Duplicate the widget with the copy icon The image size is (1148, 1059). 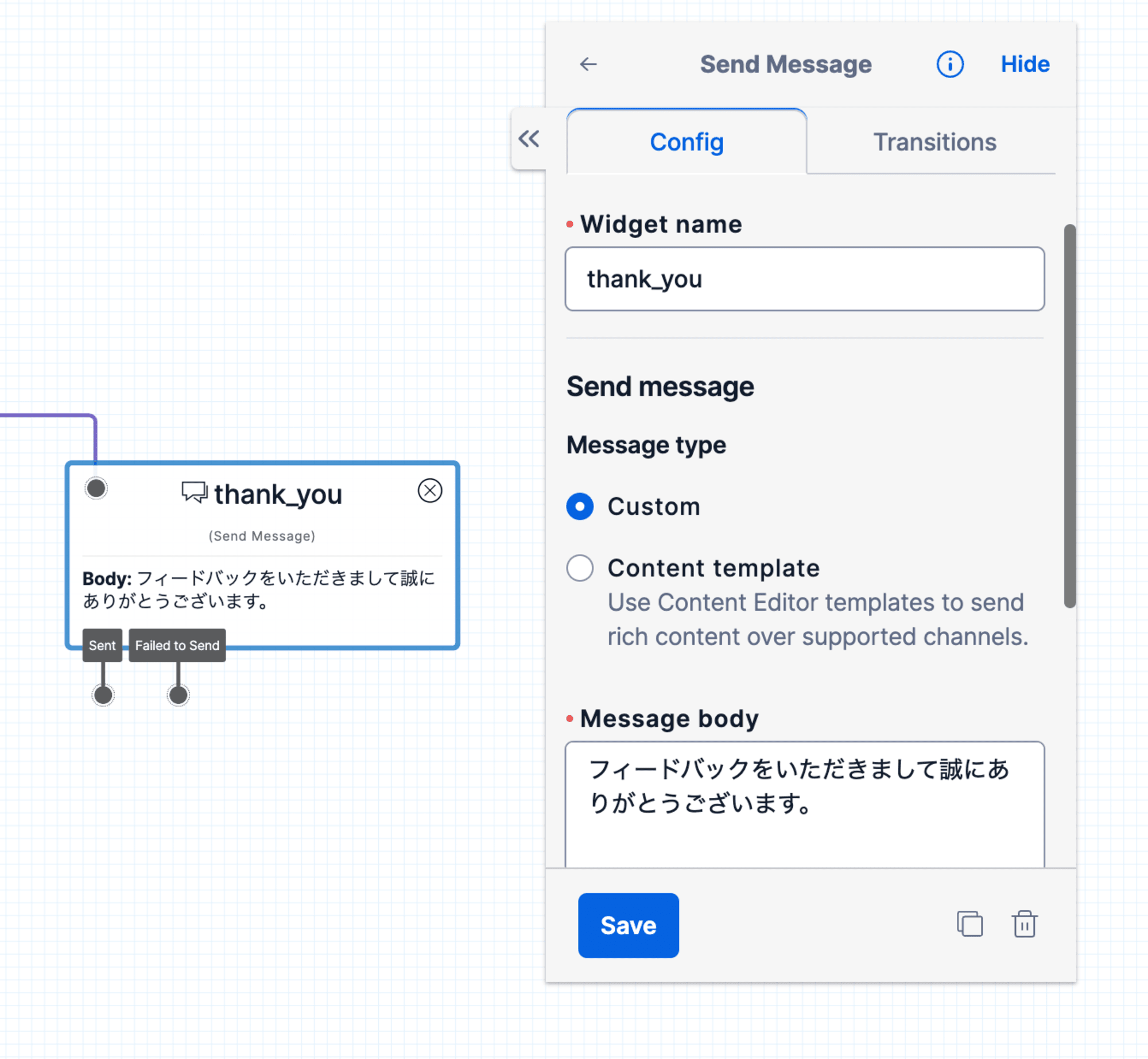pos(969,924)
